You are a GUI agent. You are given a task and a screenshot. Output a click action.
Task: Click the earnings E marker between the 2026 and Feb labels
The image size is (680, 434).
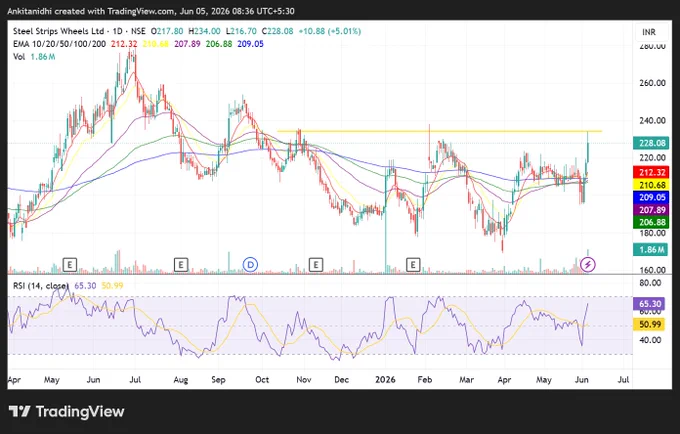[413, 264]
